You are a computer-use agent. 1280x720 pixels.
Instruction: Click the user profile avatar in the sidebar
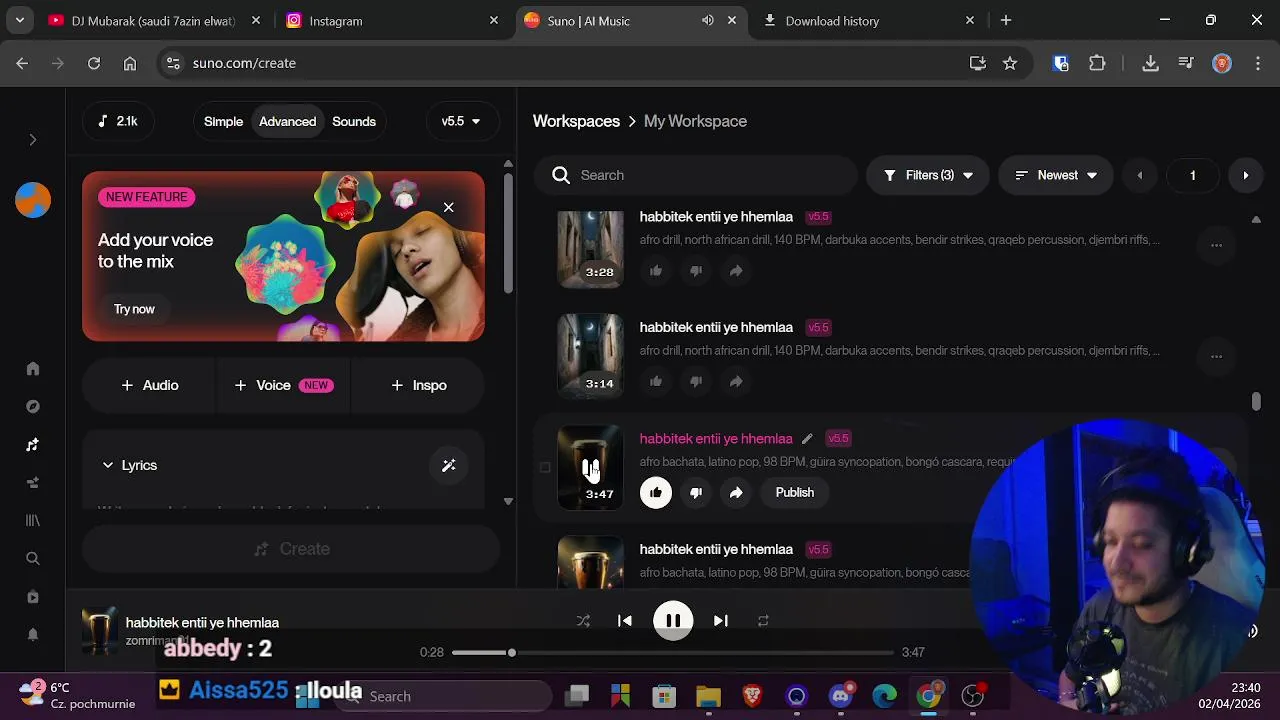click(x=33, y=200)
